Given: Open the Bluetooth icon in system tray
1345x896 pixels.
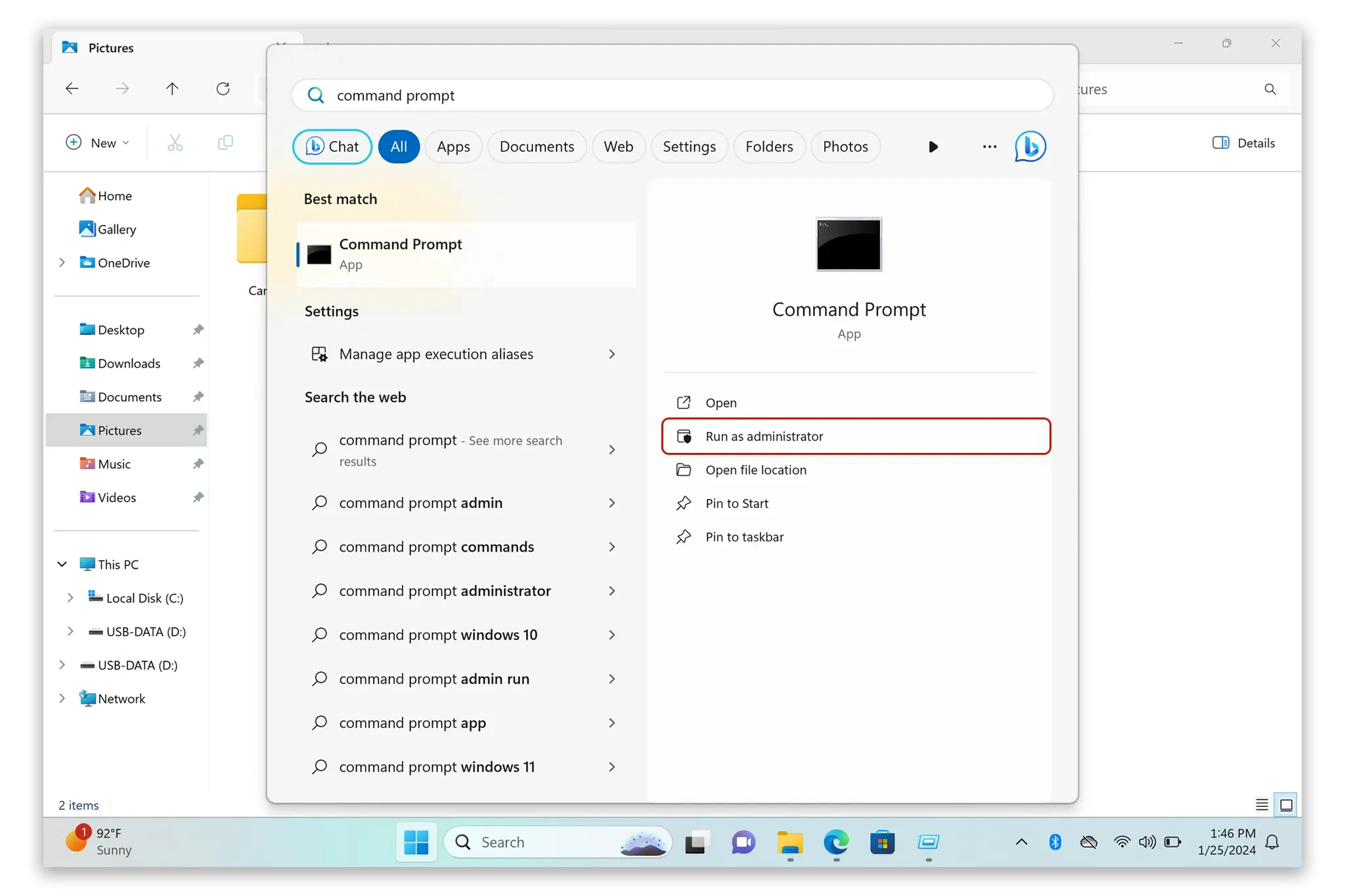Looking at the screenshot, I should click(x=1056, y=842).
